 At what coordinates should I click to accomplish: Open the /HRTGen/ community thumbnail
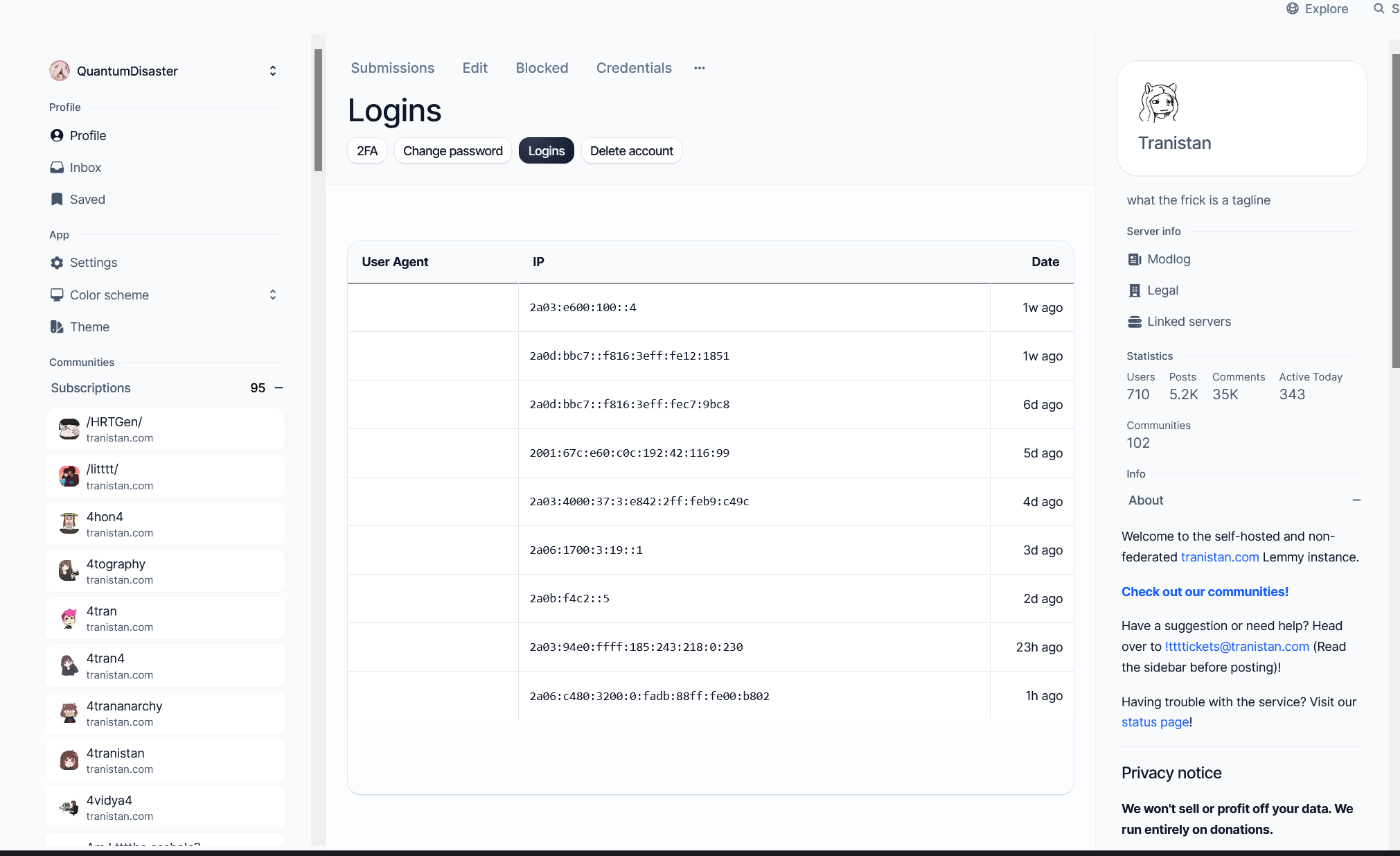69,429
